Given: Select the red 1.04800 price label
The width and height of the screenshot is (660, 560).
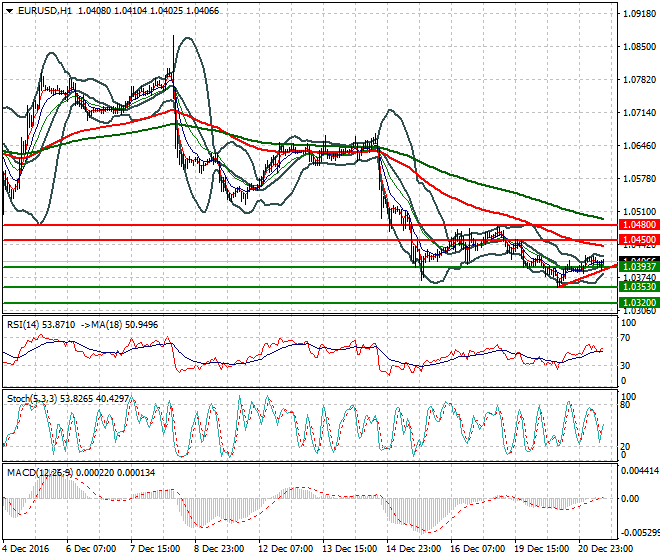Looking at the screenshot, I should pyautogui.click(x=637, y=226).
